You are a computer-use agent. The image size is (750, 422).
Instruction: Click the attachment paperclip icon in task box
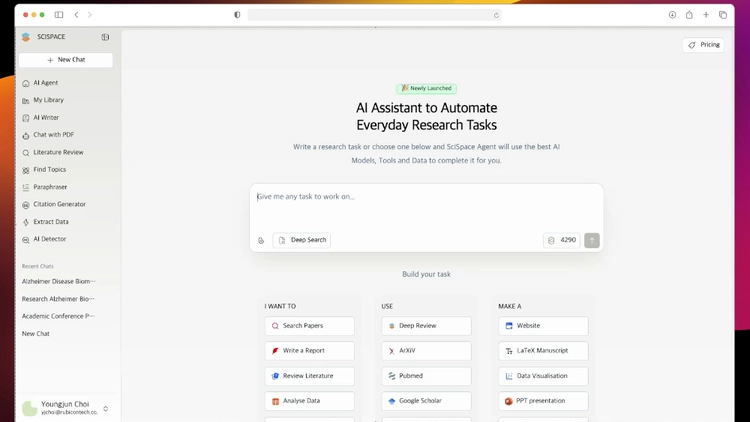point(261,240)
